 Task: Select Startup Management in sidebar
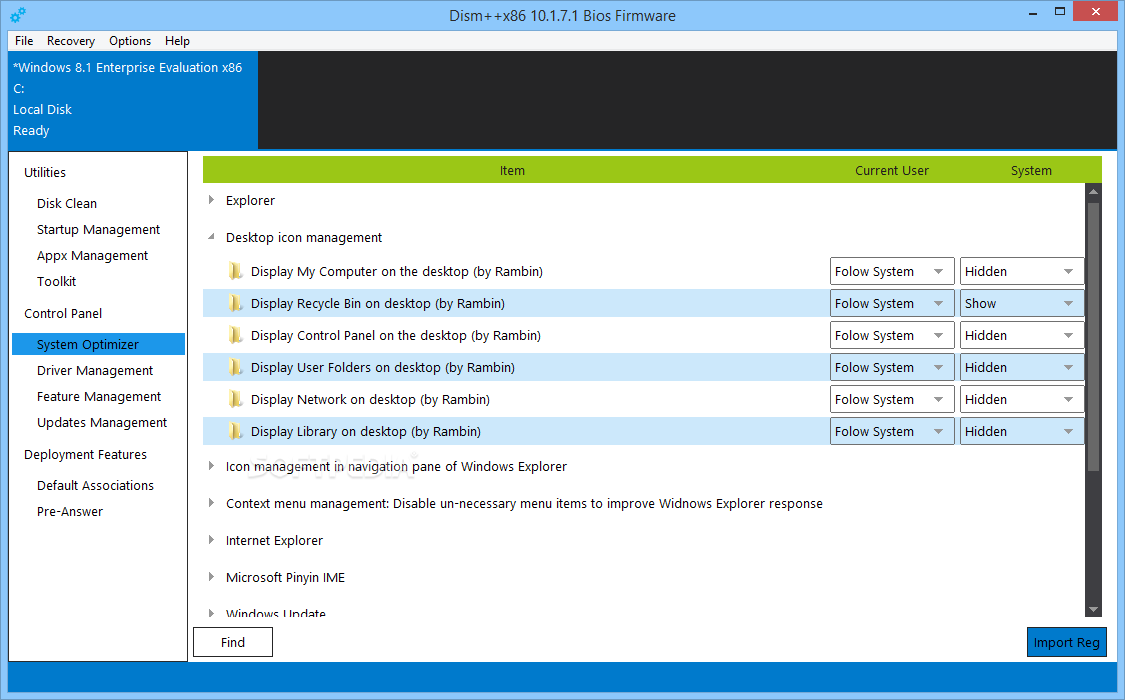(98, 230)
